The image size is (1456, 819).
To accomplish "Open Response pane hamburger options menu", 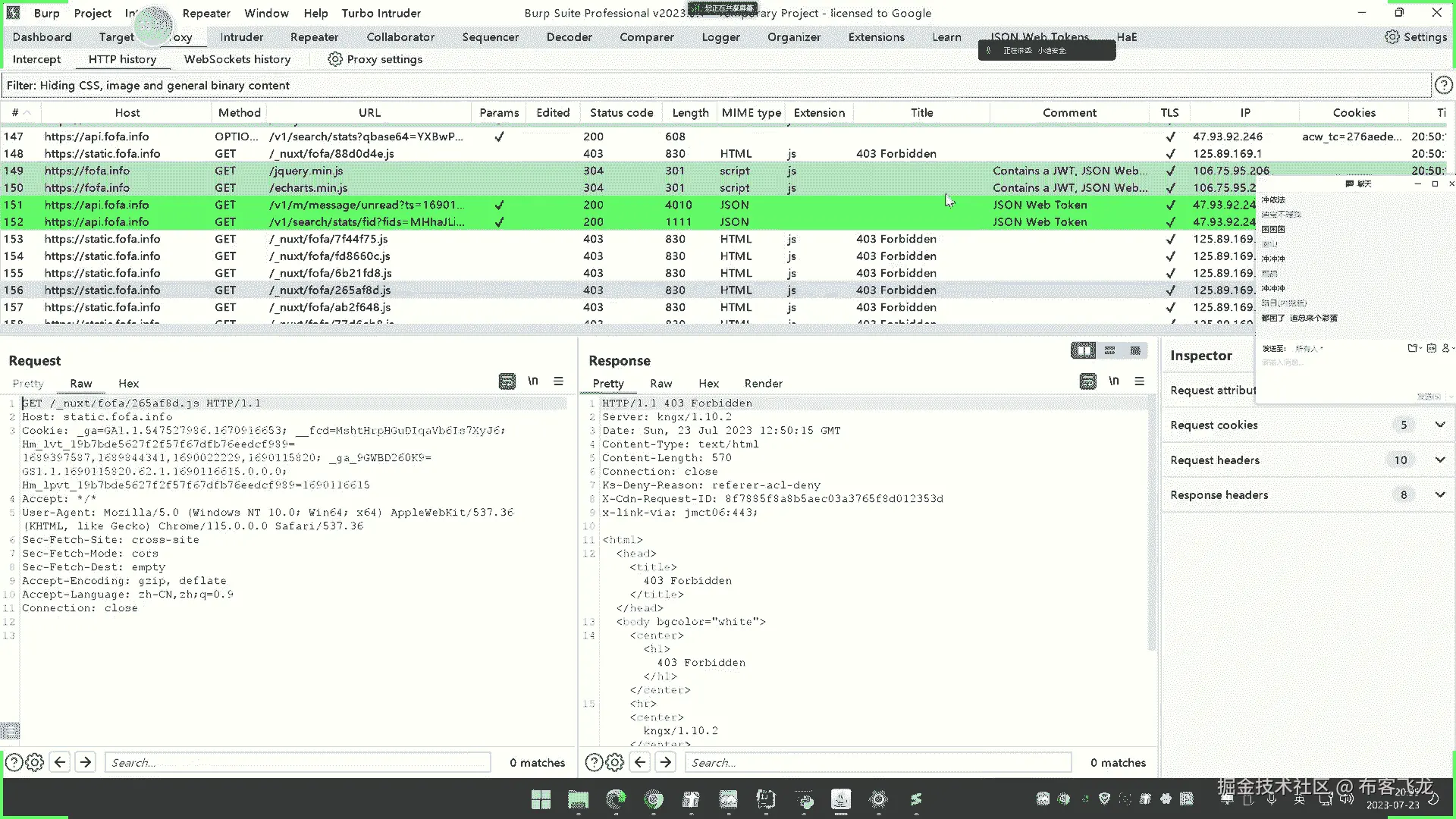I will point(1139,381).
